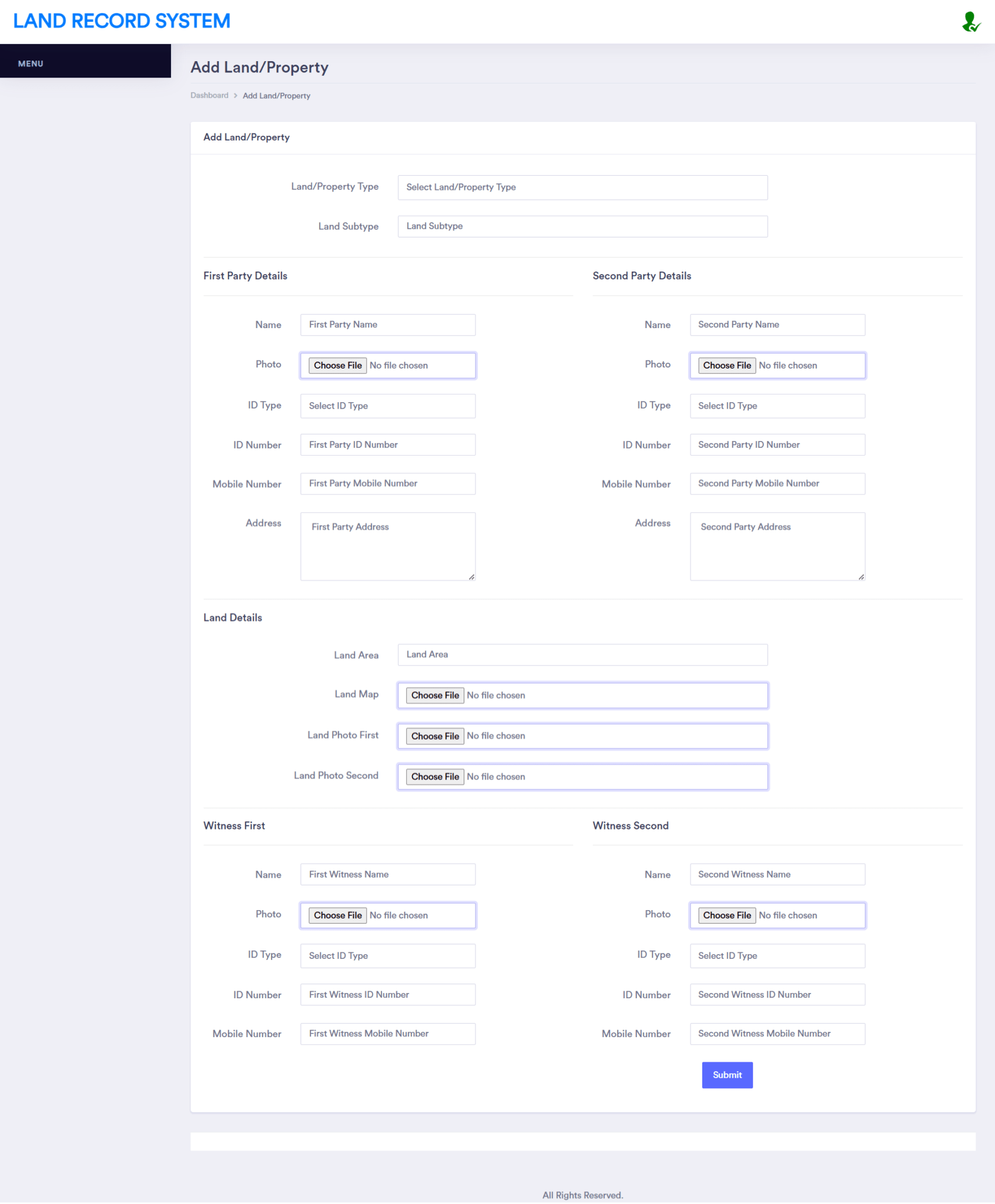This screenshot has width=995, height=1204.
Task: Click the Second Party Address textarea
Action: click(x=777, y=546)
